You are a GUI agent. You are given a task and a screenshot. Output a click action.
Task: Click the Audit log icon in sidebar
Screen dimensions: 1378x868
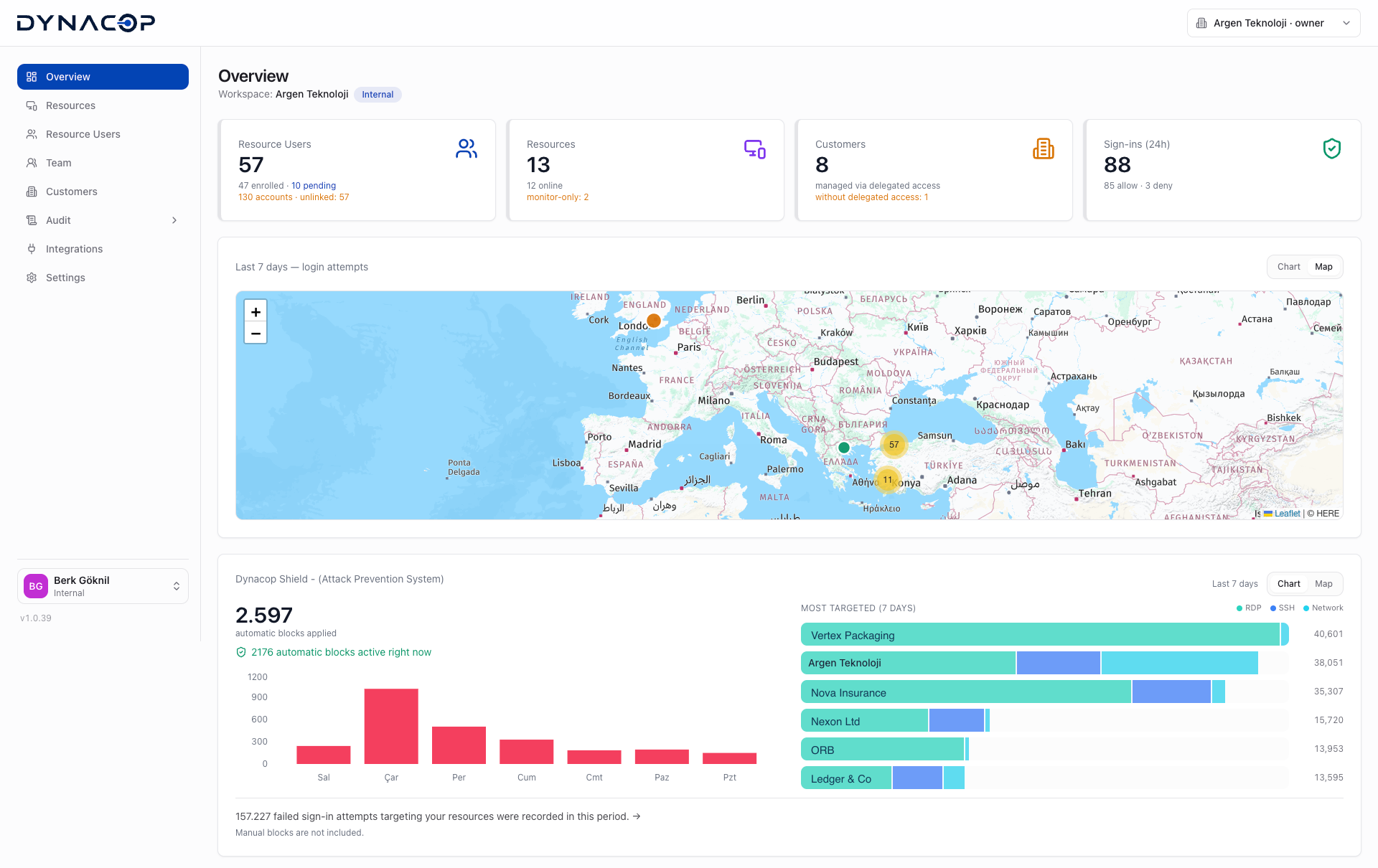[32, 220]
